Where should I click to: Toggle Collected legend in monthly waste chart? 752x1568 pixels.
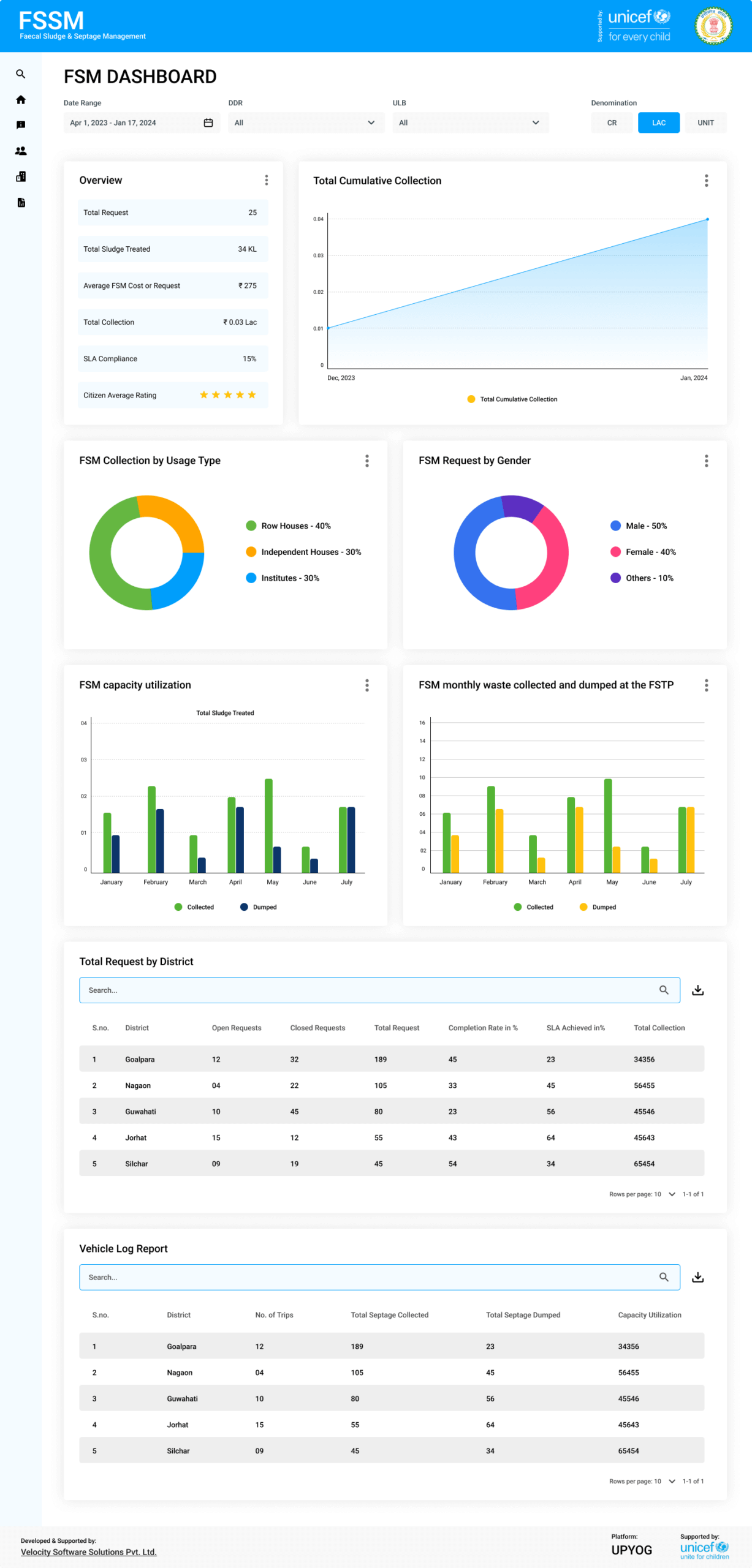point(533,907)
